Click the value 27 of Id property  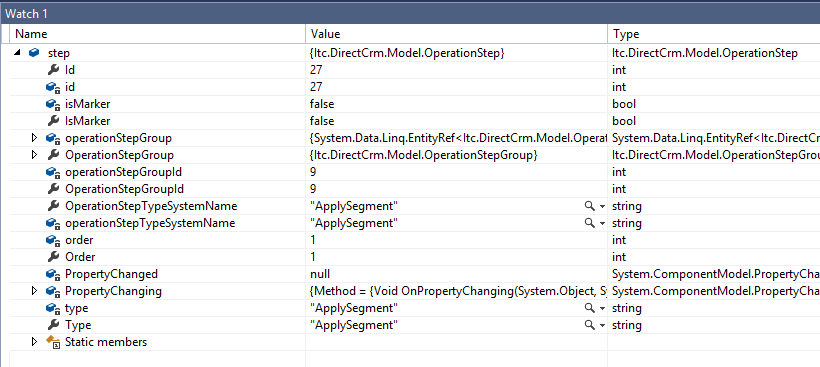point(316,70)
